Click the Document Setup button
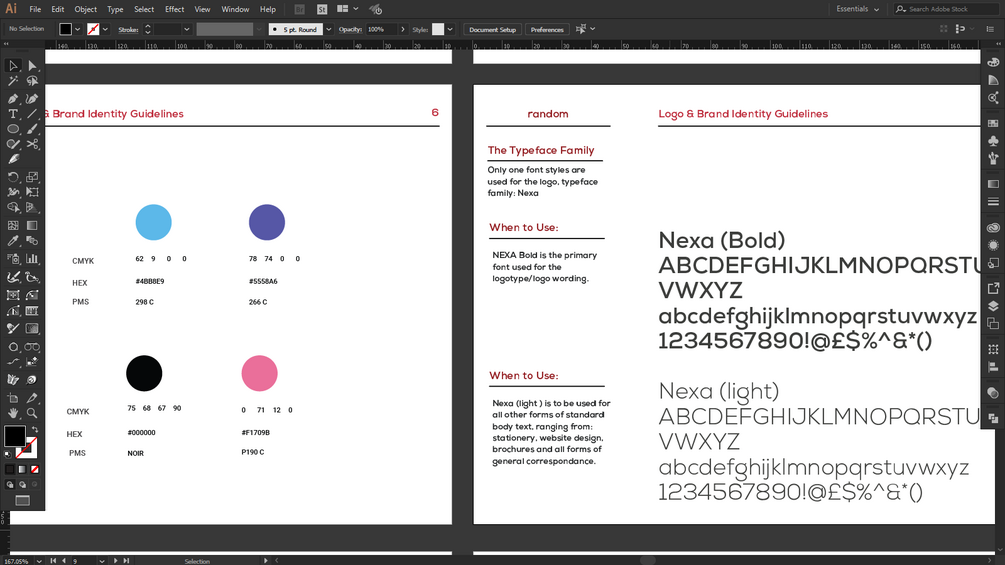This screenshot has width=1005, height=565. pos(492,29)
